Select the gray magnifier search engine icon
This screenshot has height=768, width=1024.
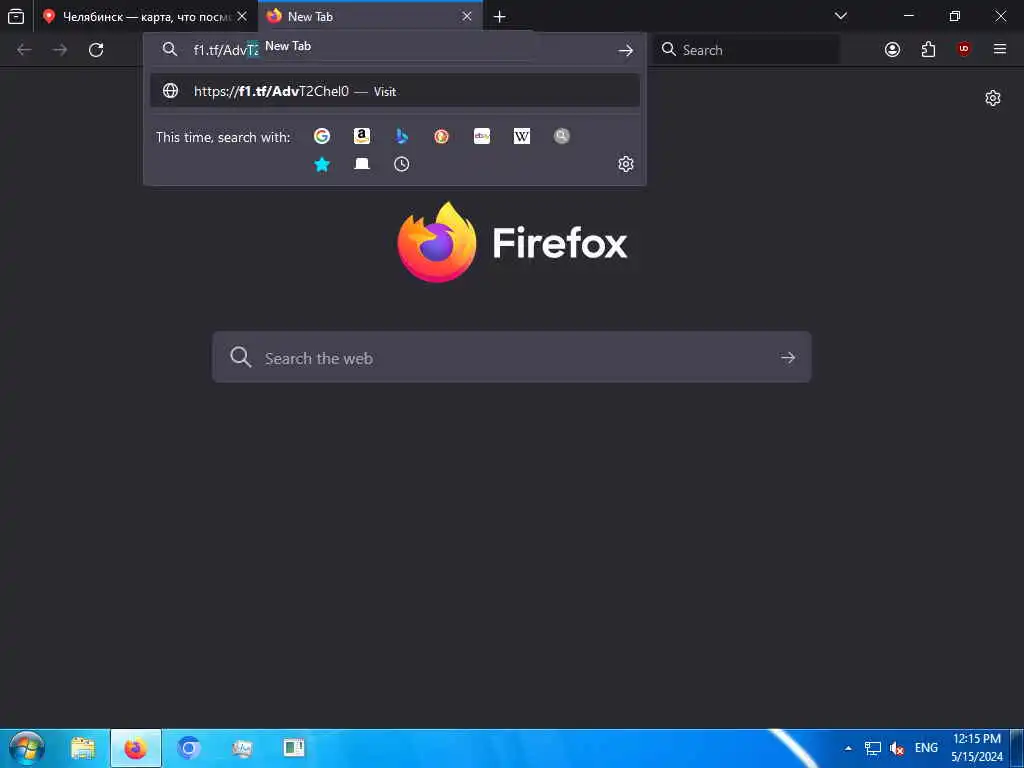click(562, 136)
